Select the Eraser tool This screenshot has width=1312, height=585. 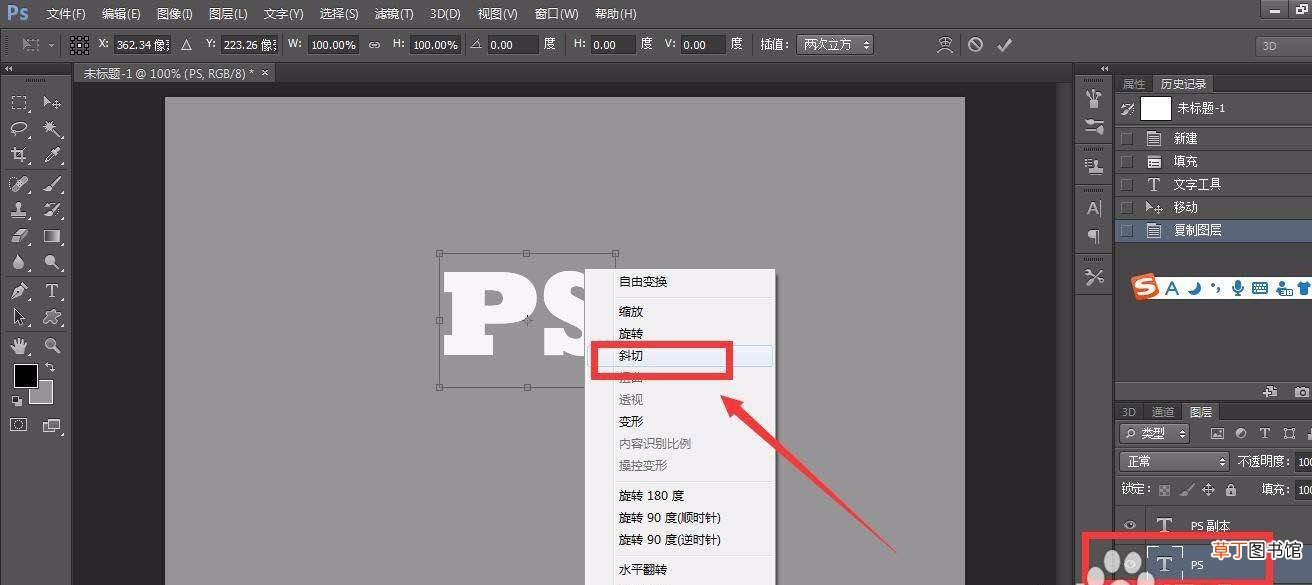coord(19,236)
